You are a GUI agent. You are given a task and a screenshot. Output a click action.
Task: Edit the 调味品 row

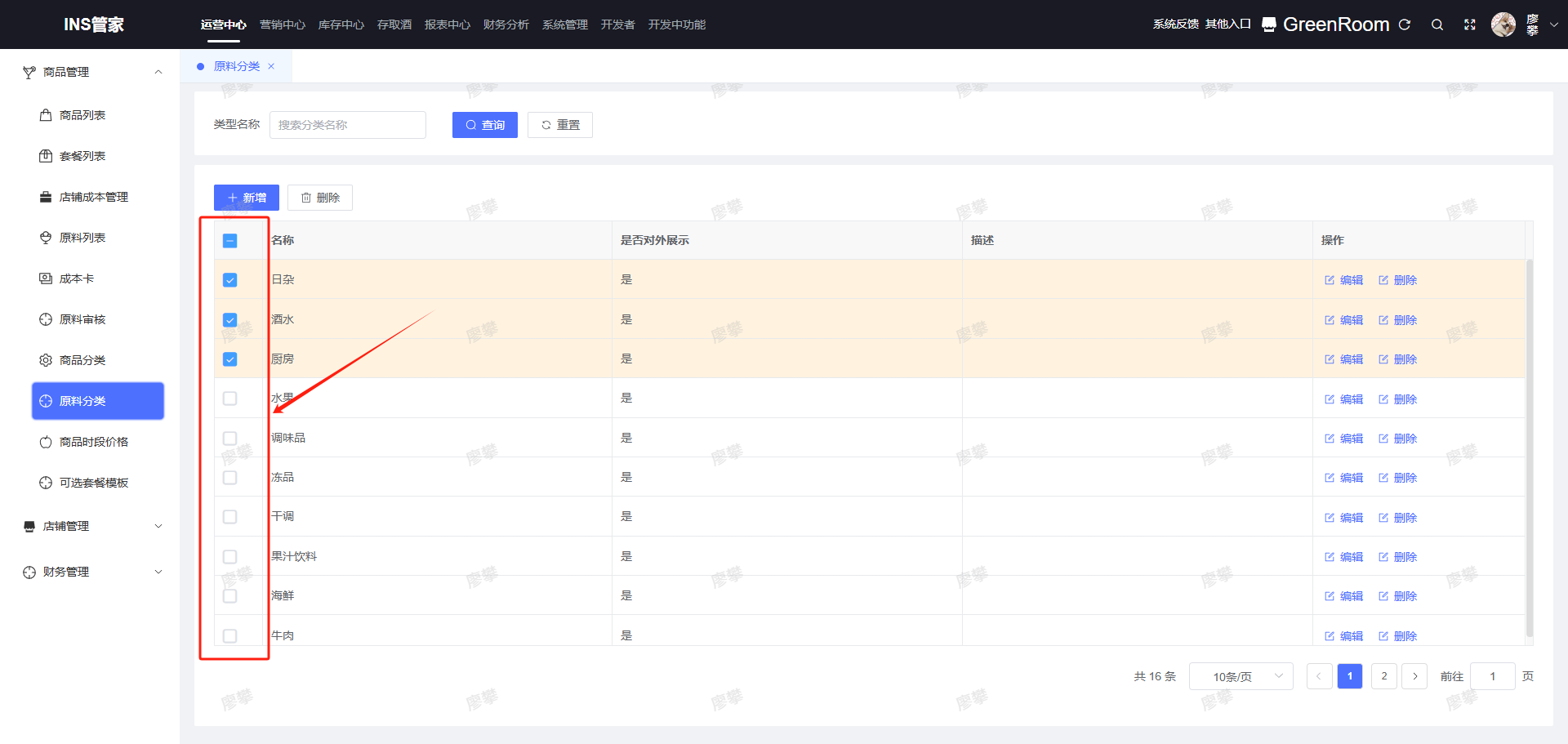click(1344, 439)
